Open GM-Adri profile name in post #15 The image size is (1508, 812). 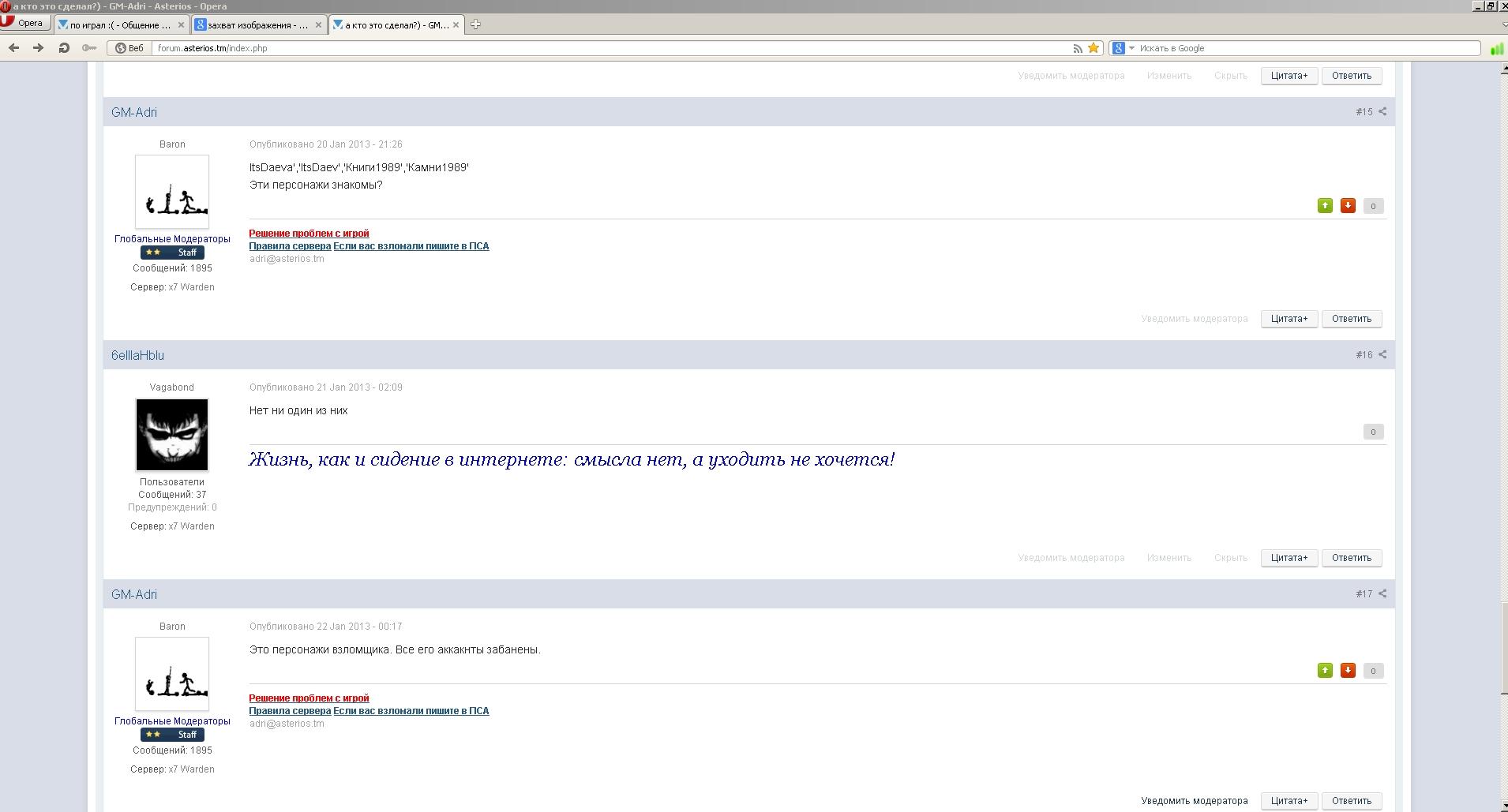(x=134, y=112)
